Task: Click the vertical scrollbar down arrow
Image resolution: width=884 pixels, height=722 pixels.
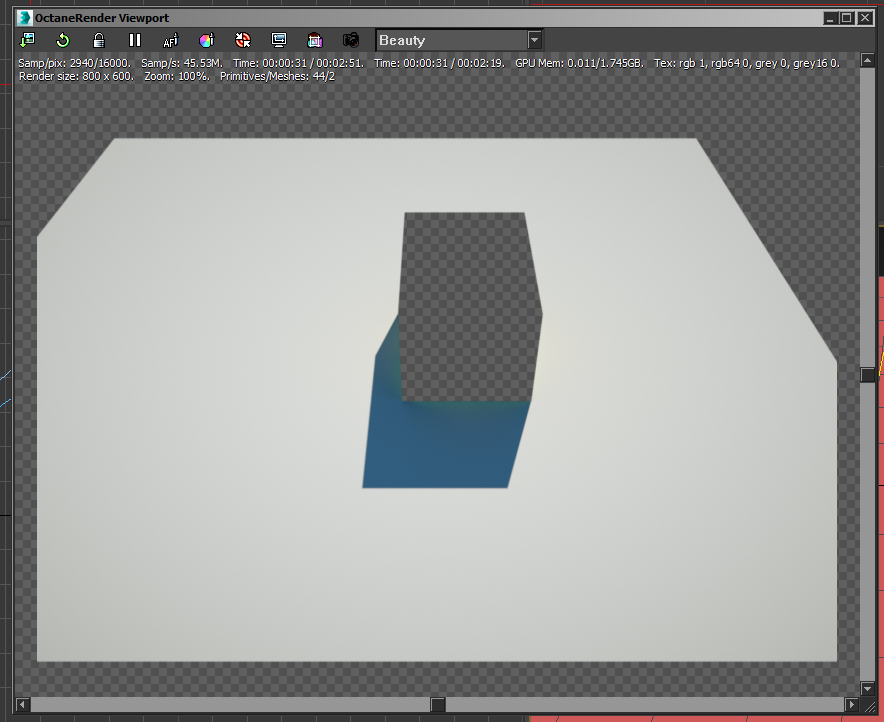Action: coord(868,689)
